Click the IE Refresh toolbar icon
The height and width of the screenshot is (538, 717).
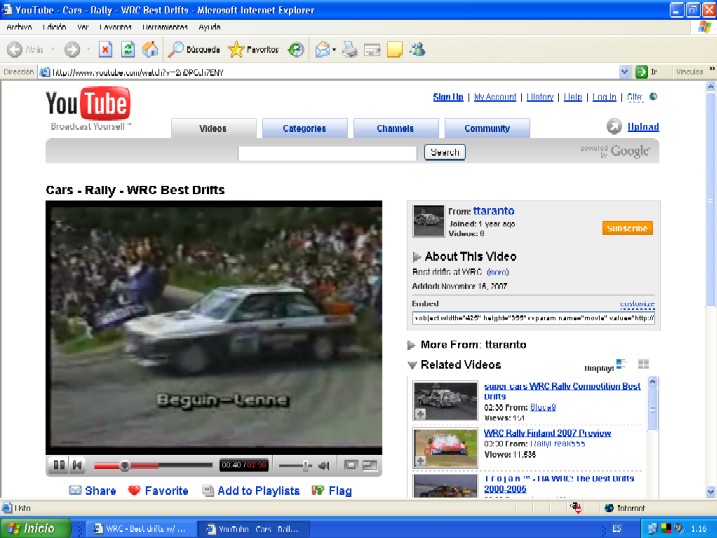coord(128,50)
